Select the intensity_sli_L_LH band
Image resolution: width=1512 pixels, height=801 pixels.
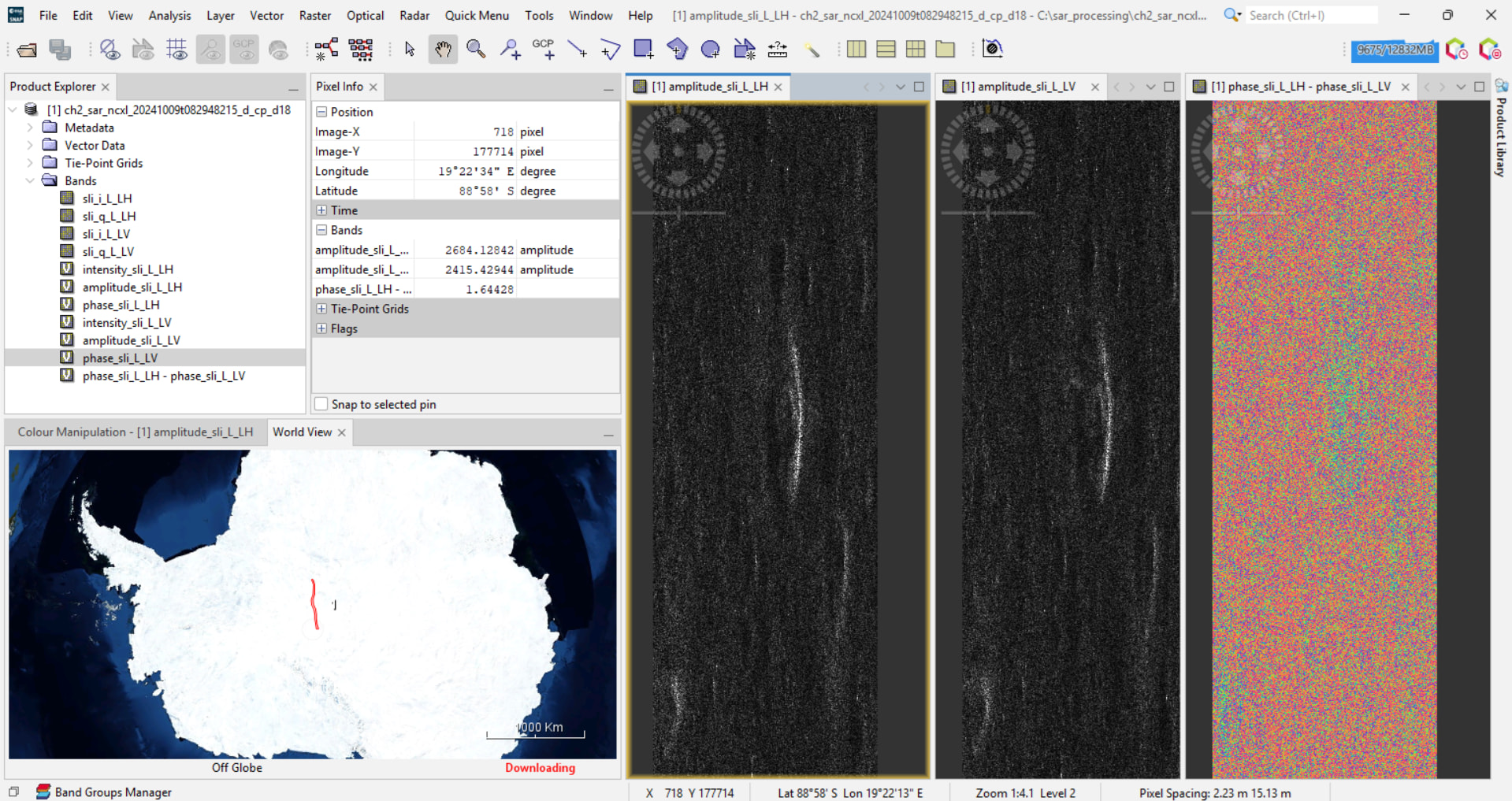pyautogui.click(x=127, y=269)
